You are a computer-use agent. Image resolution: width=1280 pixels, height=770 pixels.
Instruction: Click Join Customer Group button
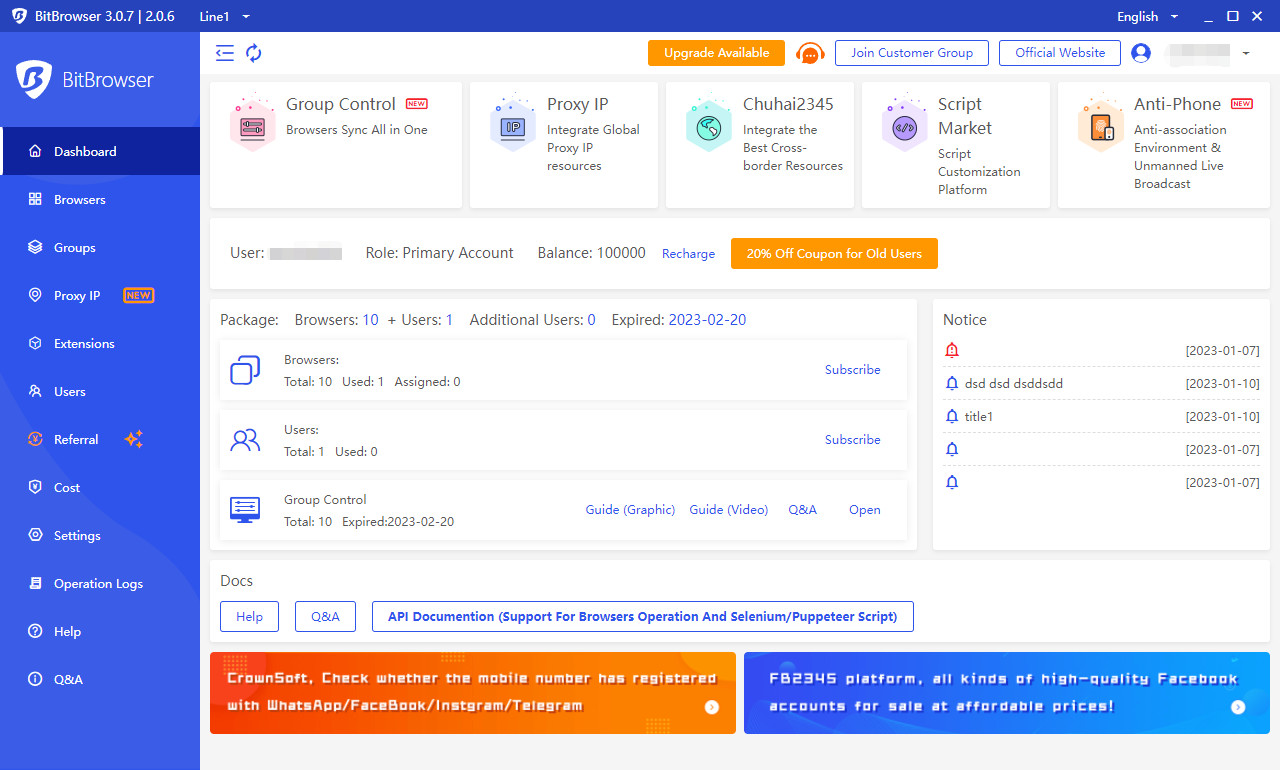912,53
